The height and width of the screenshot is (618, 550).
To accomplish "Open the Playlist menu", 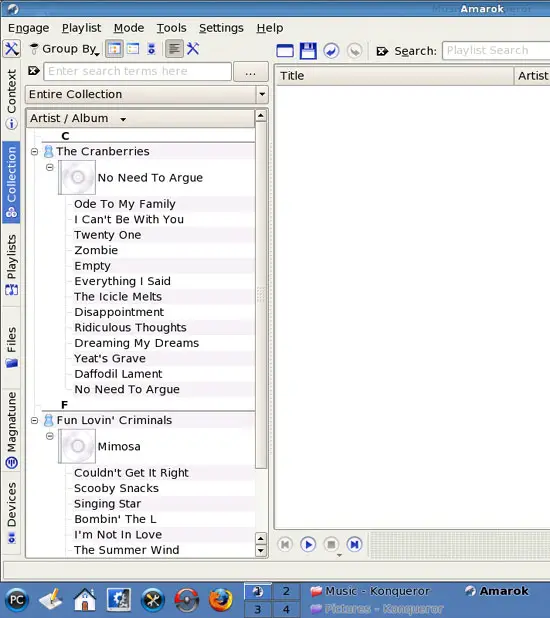I will (x=82, y=28).
